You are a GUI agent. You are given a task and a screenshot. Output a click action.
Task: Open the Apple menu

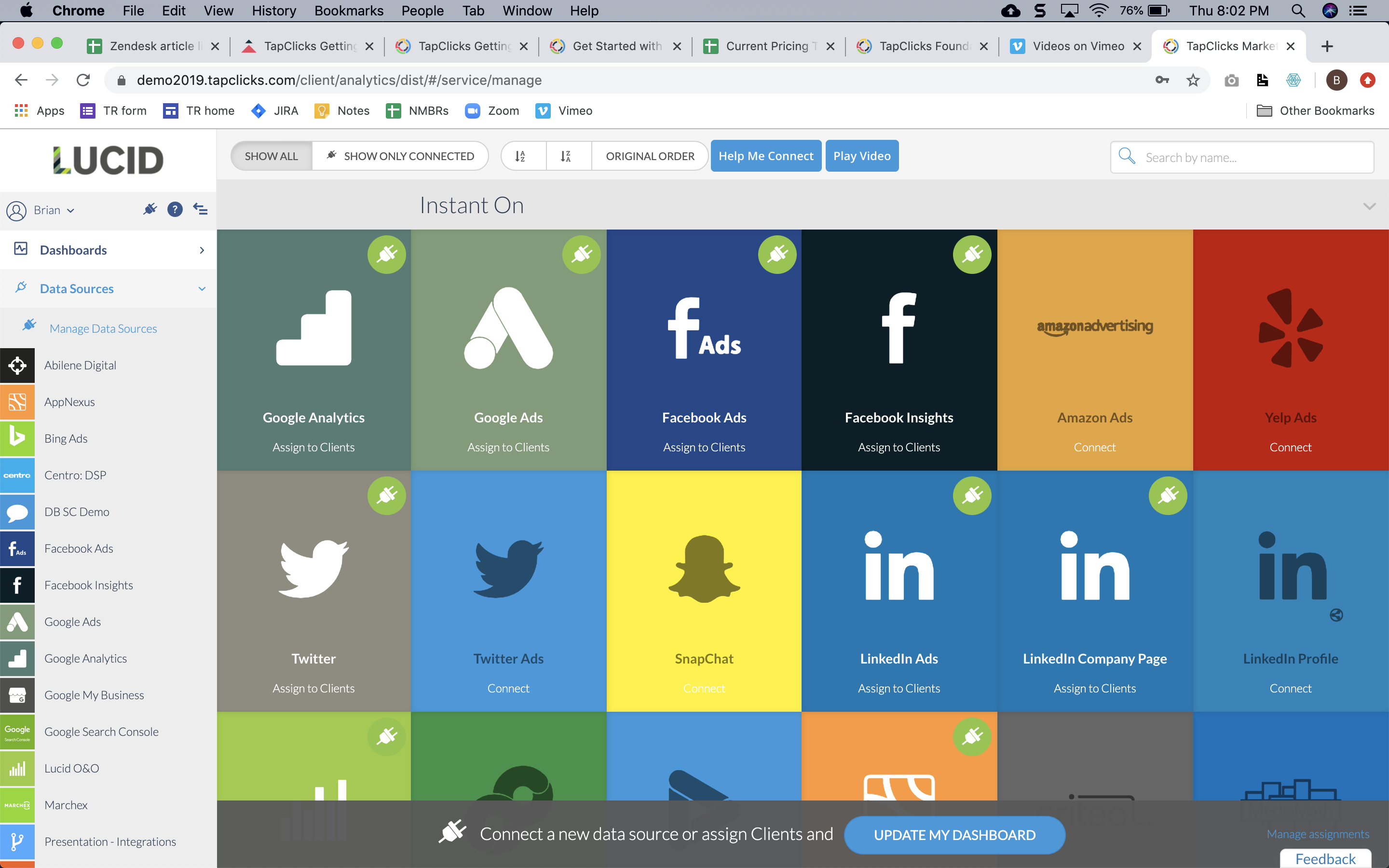(26, 10)
